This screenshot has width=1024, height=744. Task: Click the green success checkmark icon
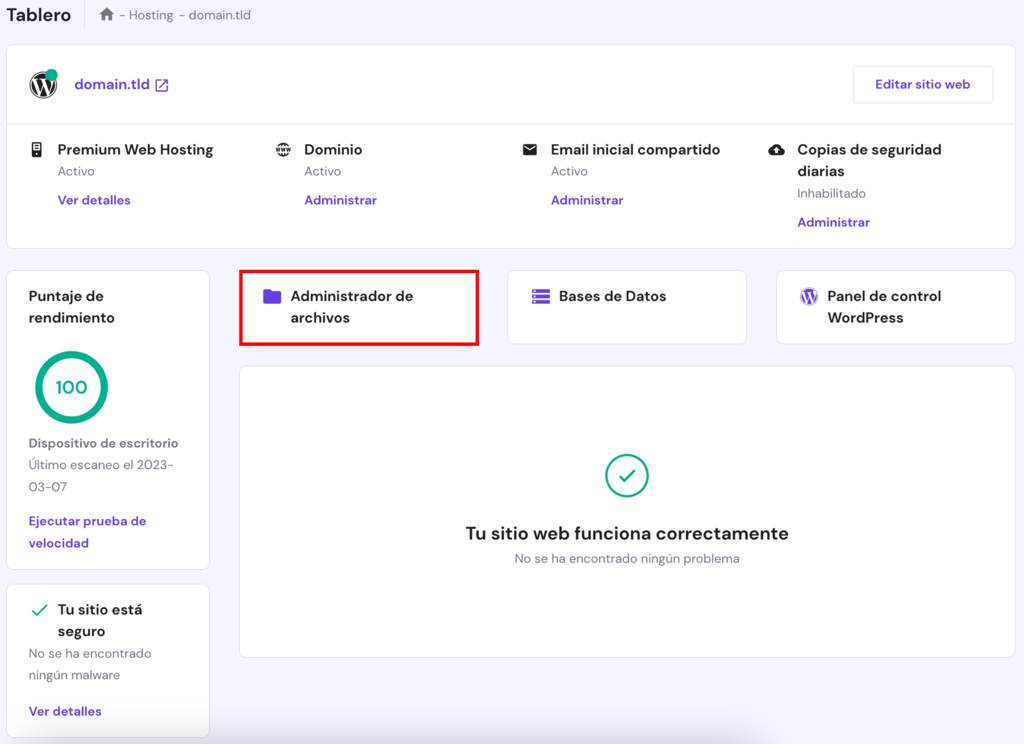(x=627, y=477)
